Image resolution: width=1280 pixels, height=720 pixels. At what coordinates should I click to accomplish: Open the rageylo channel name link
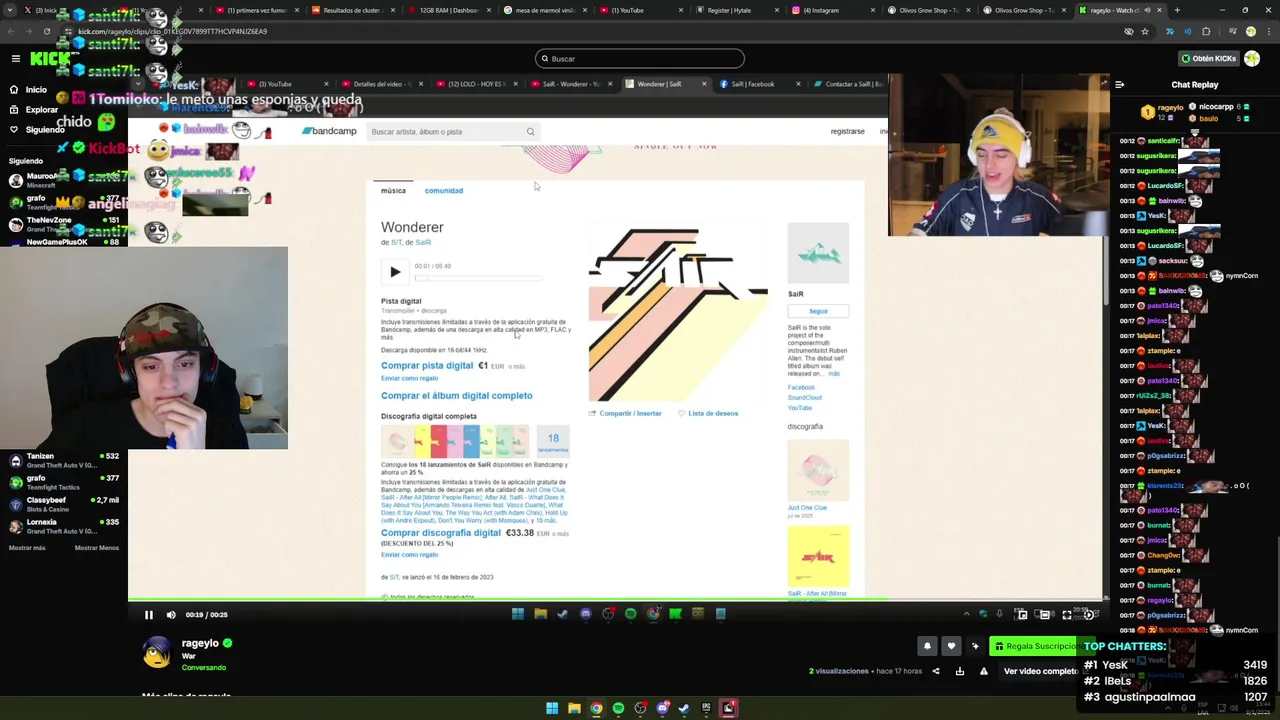200,643
